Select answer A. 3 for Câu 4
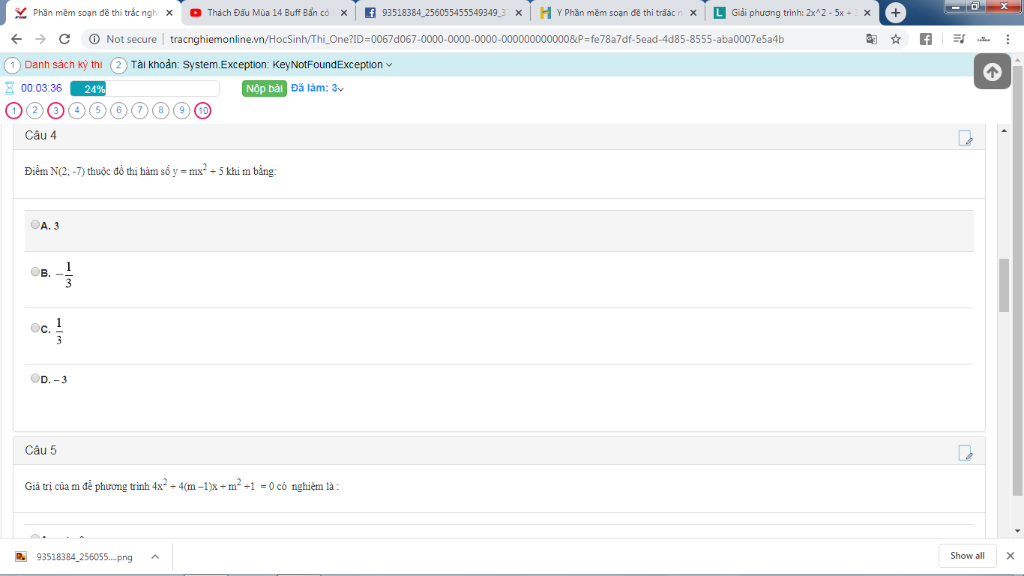 tap(35, 225)
